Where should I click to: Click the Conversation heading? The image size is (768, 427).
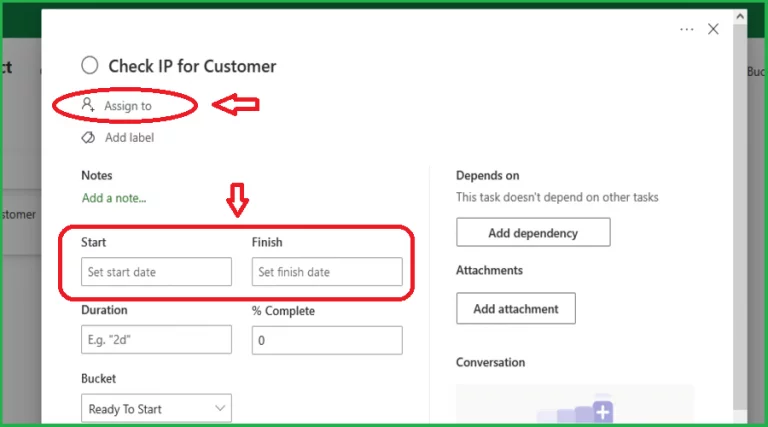click(x=490, y=362)
